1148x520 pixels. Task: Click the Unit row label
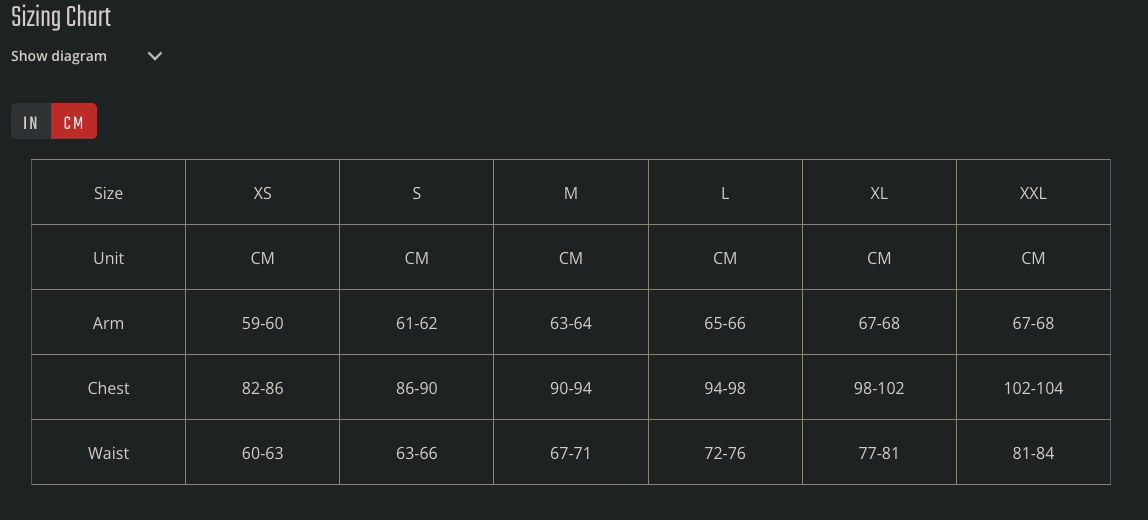point(108,258)
